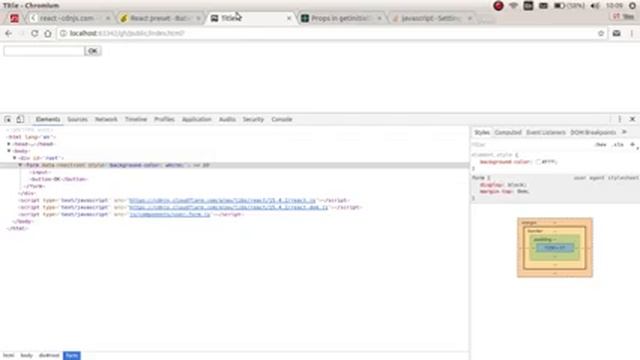
Task: Open the mail indicator in system tray
Action: (x=543, y=6)
